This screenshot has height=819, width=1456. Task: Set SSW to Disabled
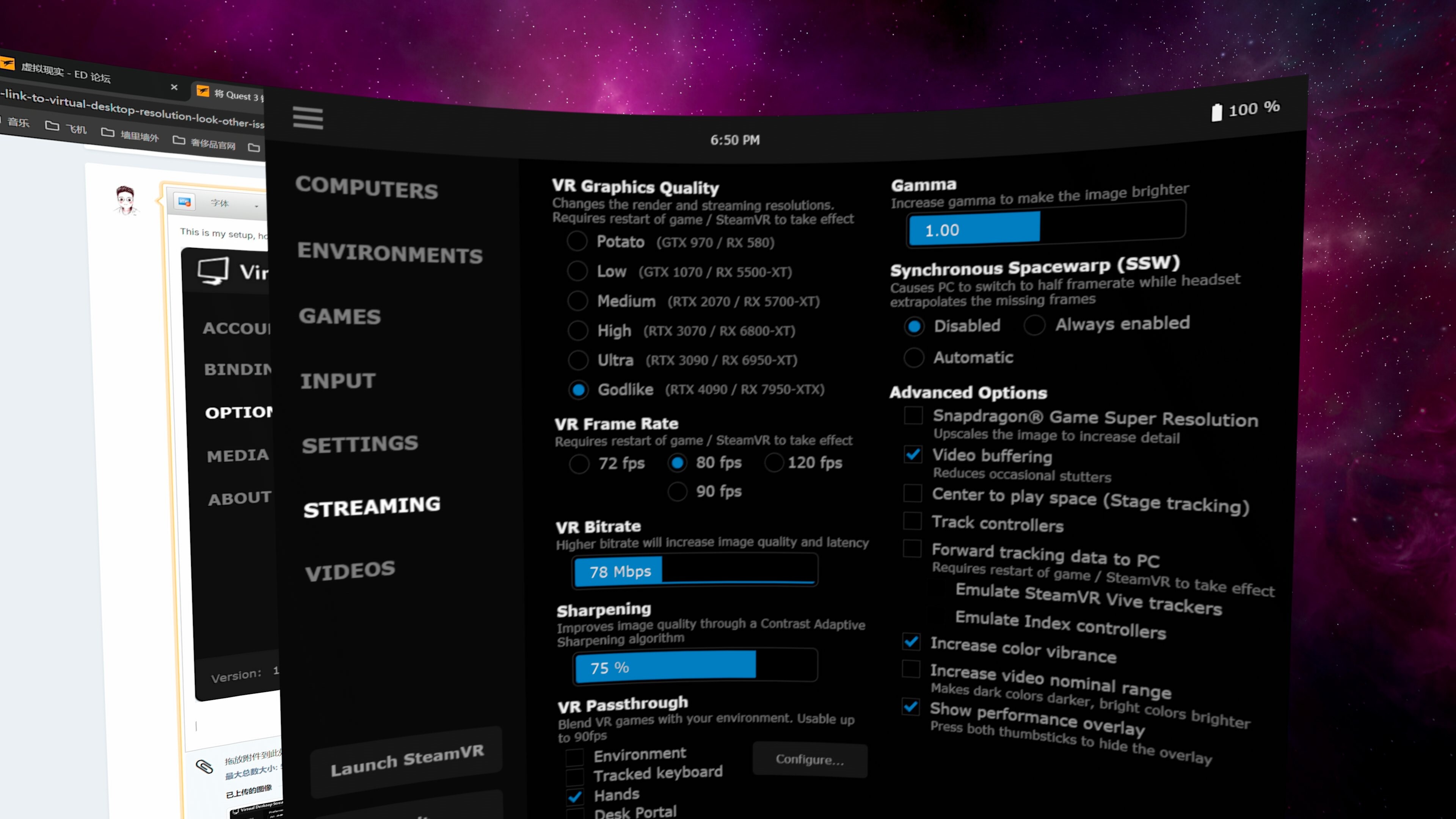coord(914,326)
